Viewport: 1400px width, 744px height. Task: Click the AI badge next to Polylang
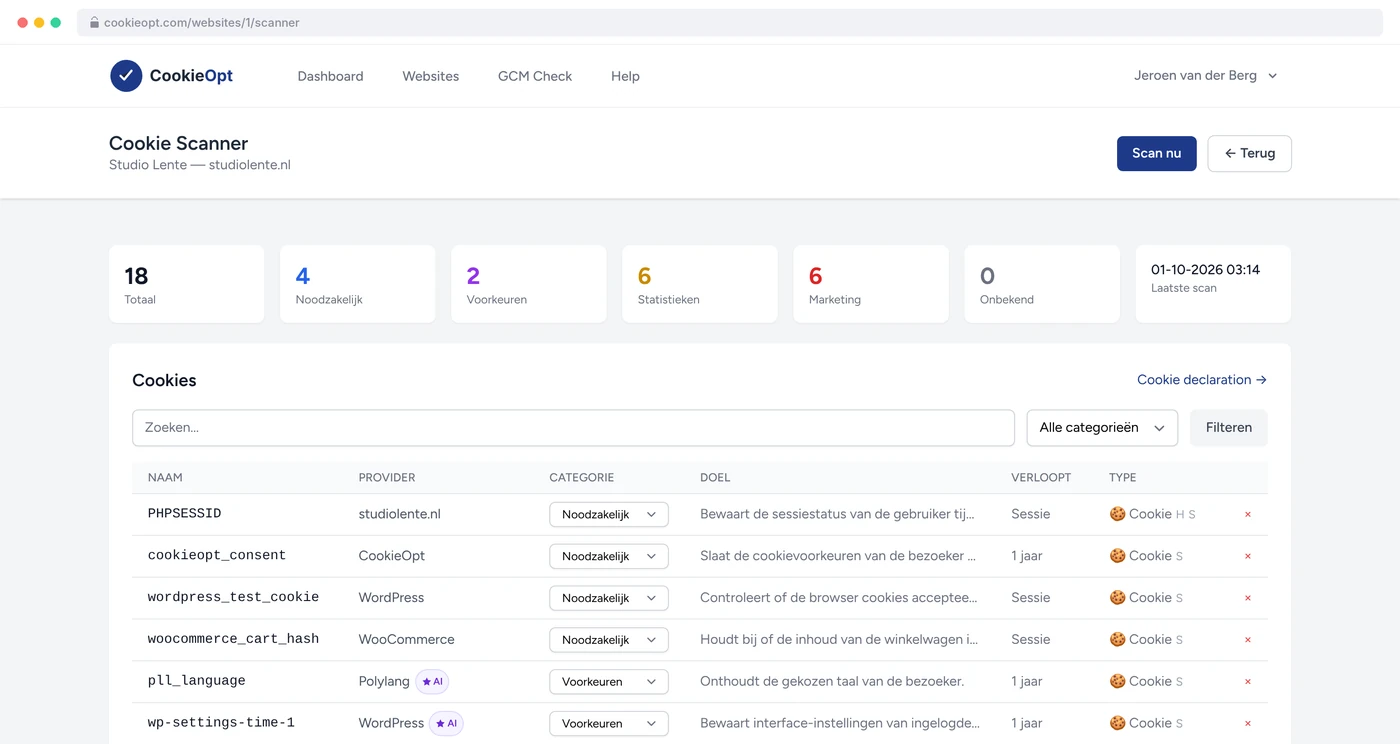pos(432,681)
